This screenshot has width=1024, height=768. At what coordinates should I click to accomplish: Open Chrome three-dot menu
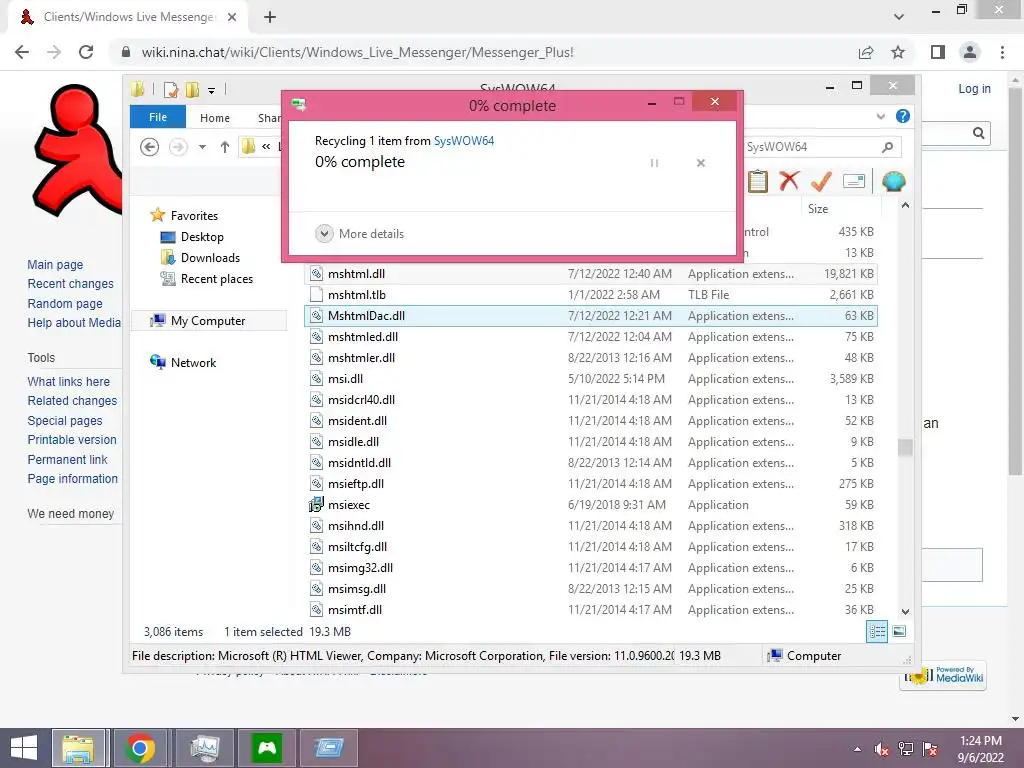tap(1002, 52)
